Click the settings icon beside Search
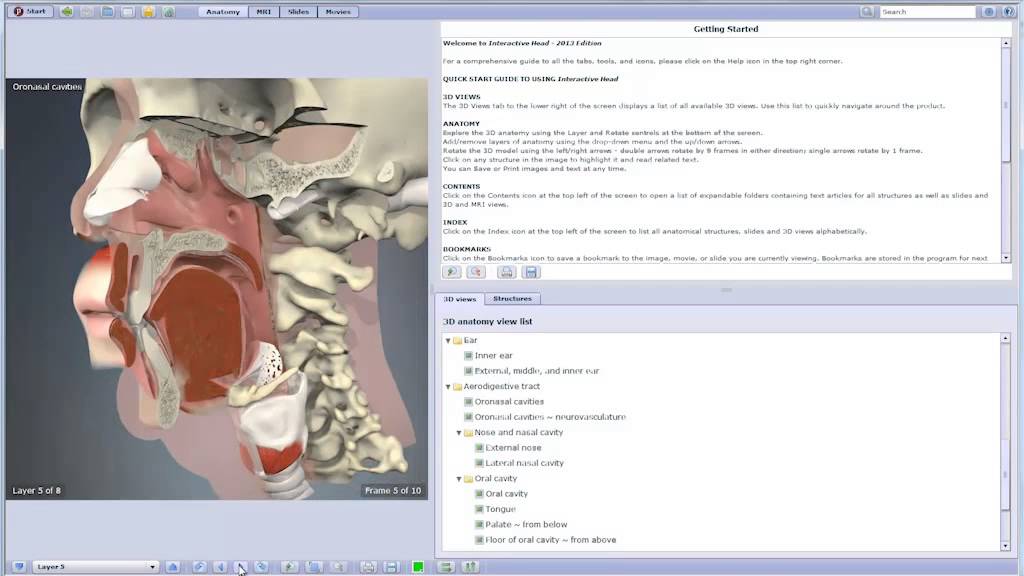 989,12
